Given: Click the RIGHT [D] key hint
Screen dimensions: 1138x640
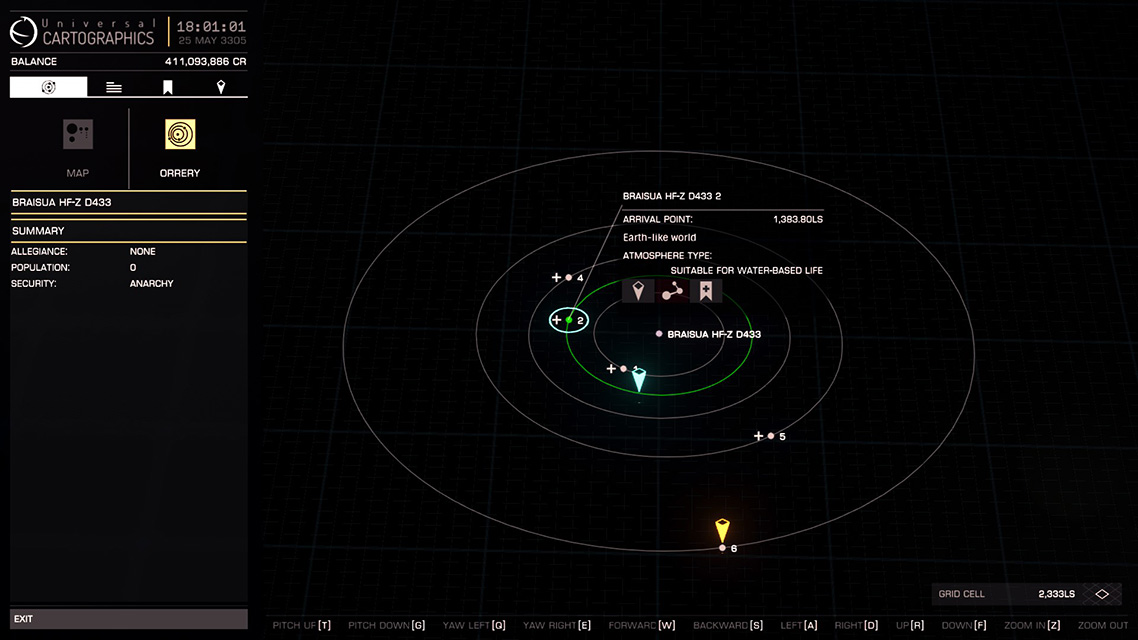Looking at the screenshot, I should tap(856, 625).
